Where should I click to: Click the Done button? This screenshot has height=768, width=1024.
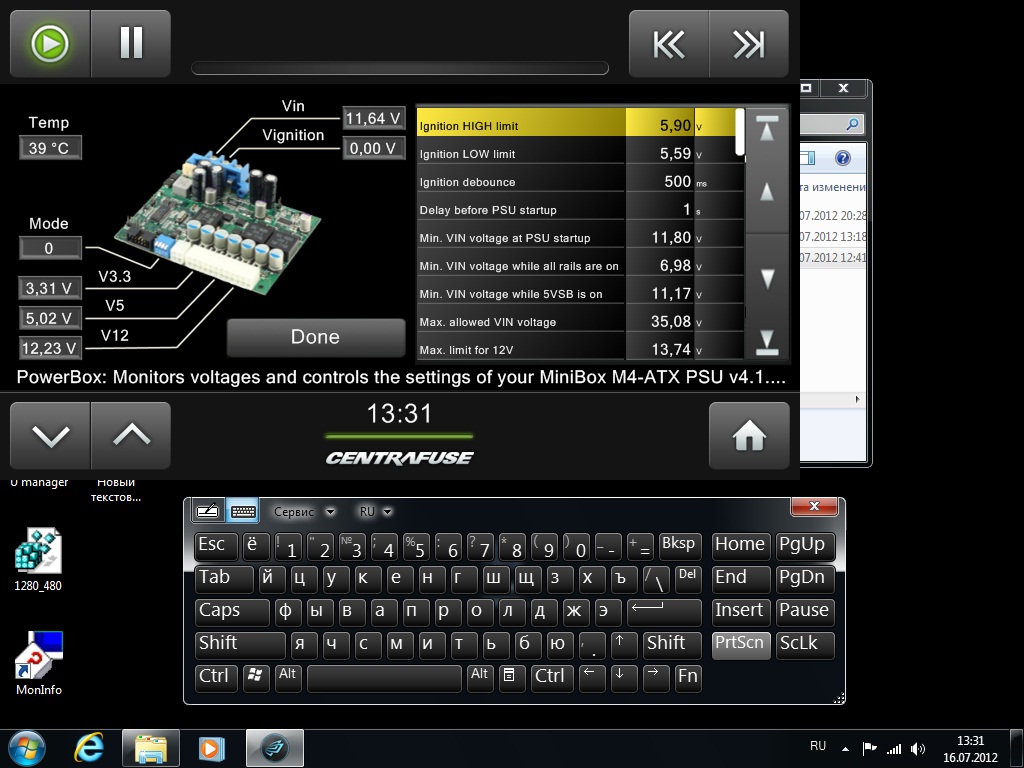315,337
